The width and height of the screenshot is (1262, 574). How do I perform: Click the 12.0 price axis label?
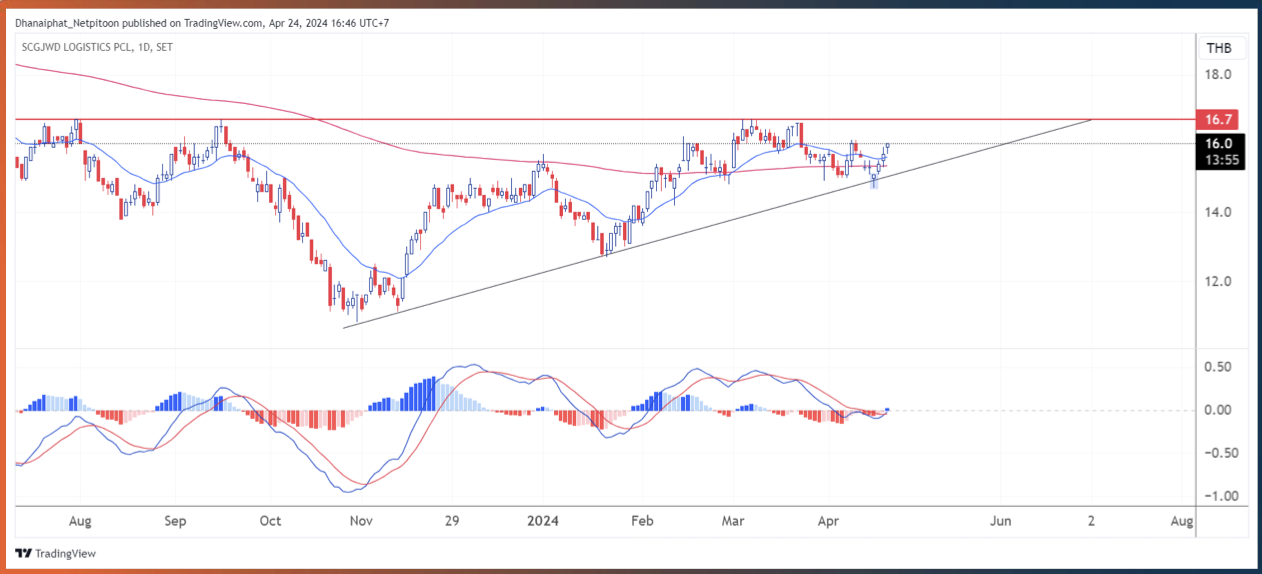click(x=1217, y=281)
